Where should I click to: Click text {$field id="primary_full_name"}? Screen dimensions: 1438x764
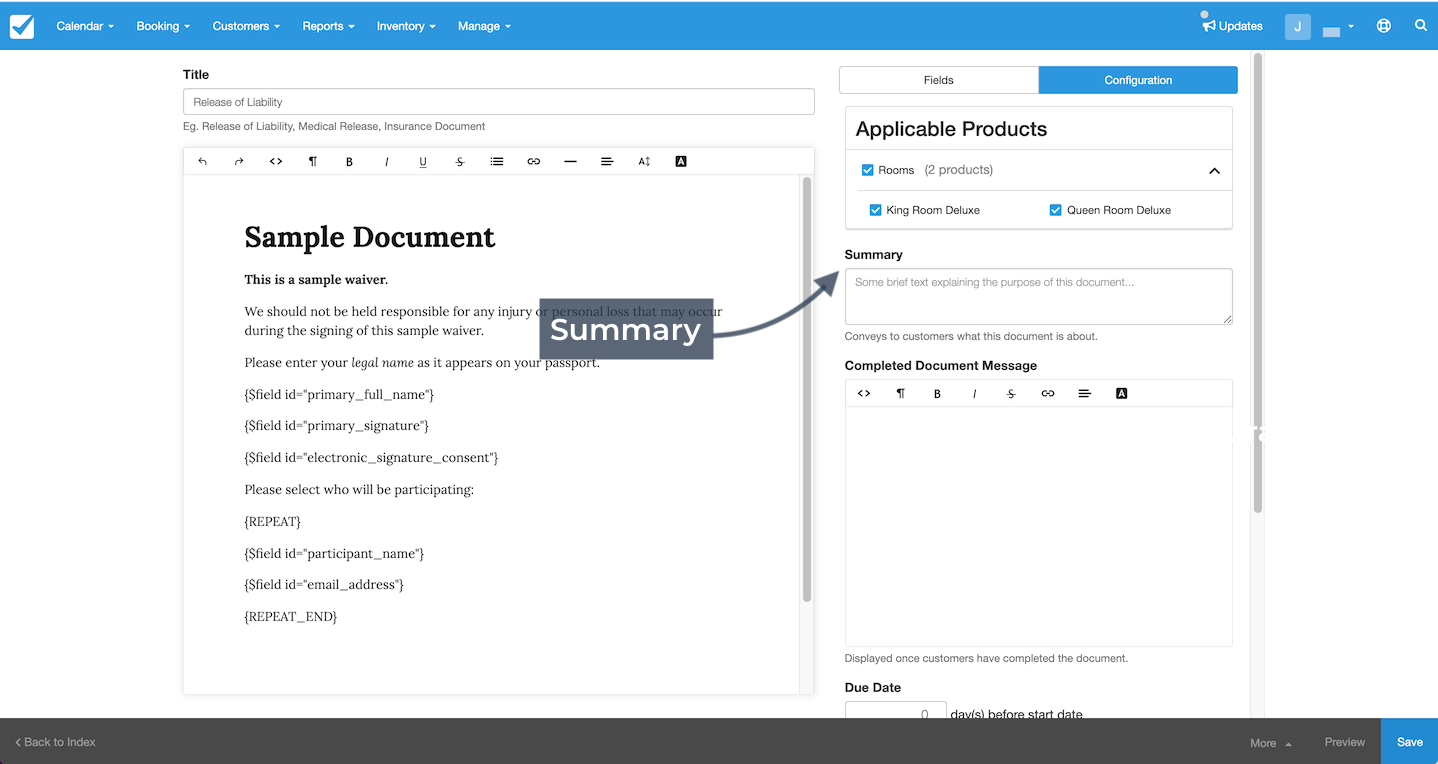339,394
